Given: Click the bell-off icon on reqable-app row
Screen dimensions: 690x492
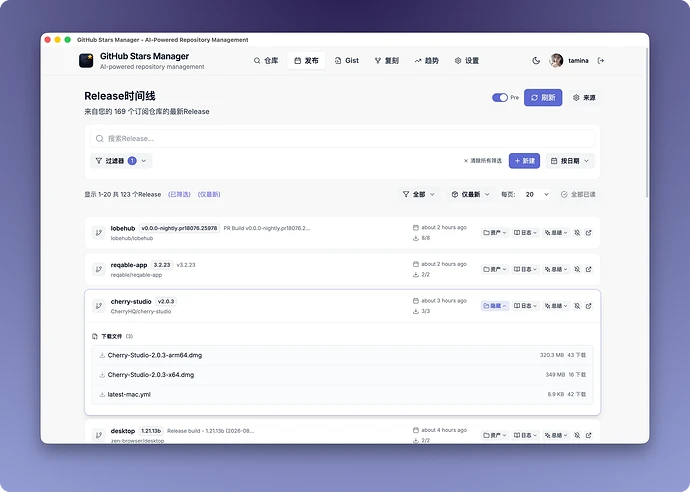Looking at the screenshot, I should (577, 269).
